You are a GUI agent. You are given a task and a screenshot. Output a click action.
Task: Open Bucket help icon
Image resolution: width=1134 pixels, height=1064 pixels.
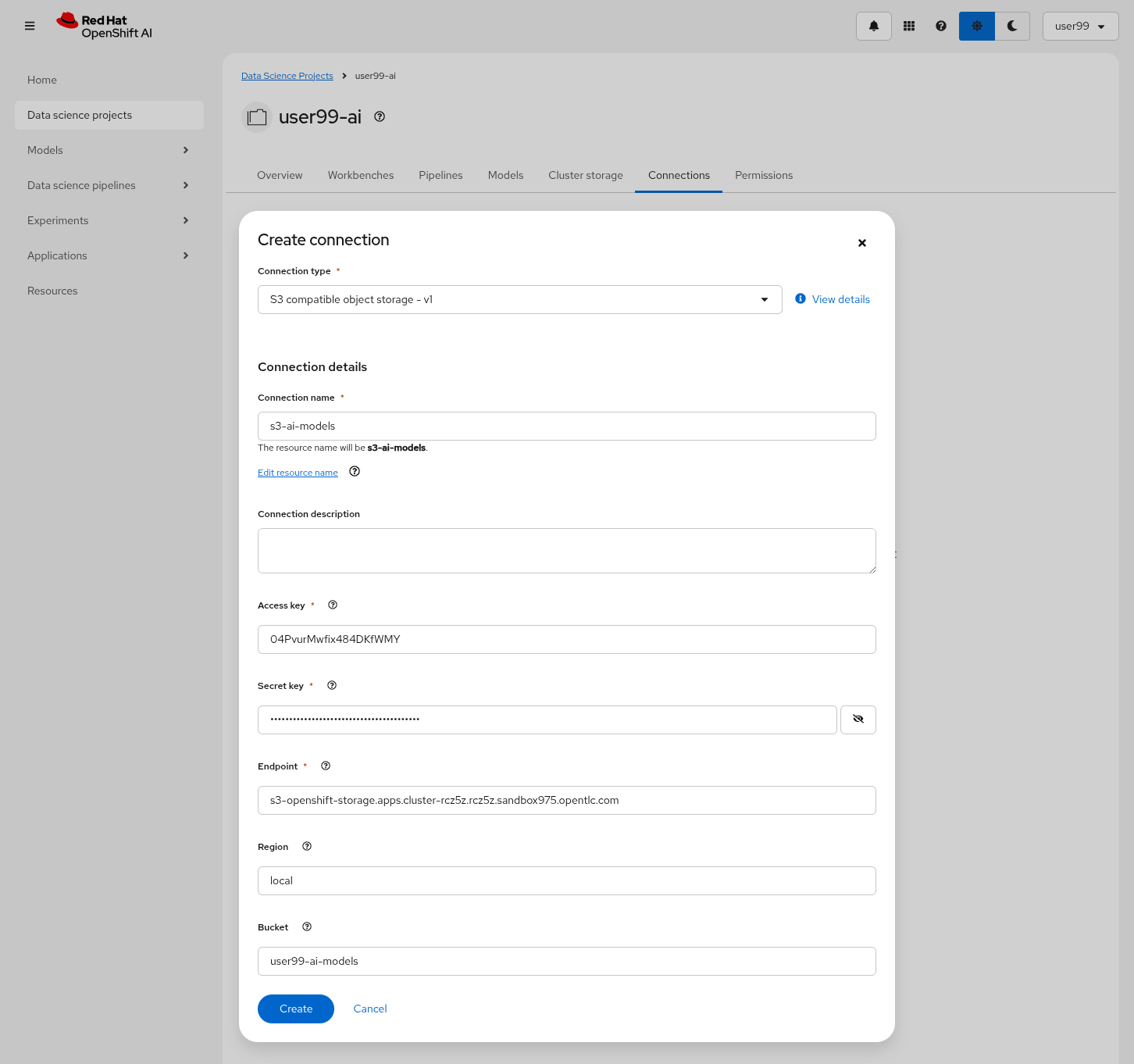pyautogui.click(x=307, y=927)
